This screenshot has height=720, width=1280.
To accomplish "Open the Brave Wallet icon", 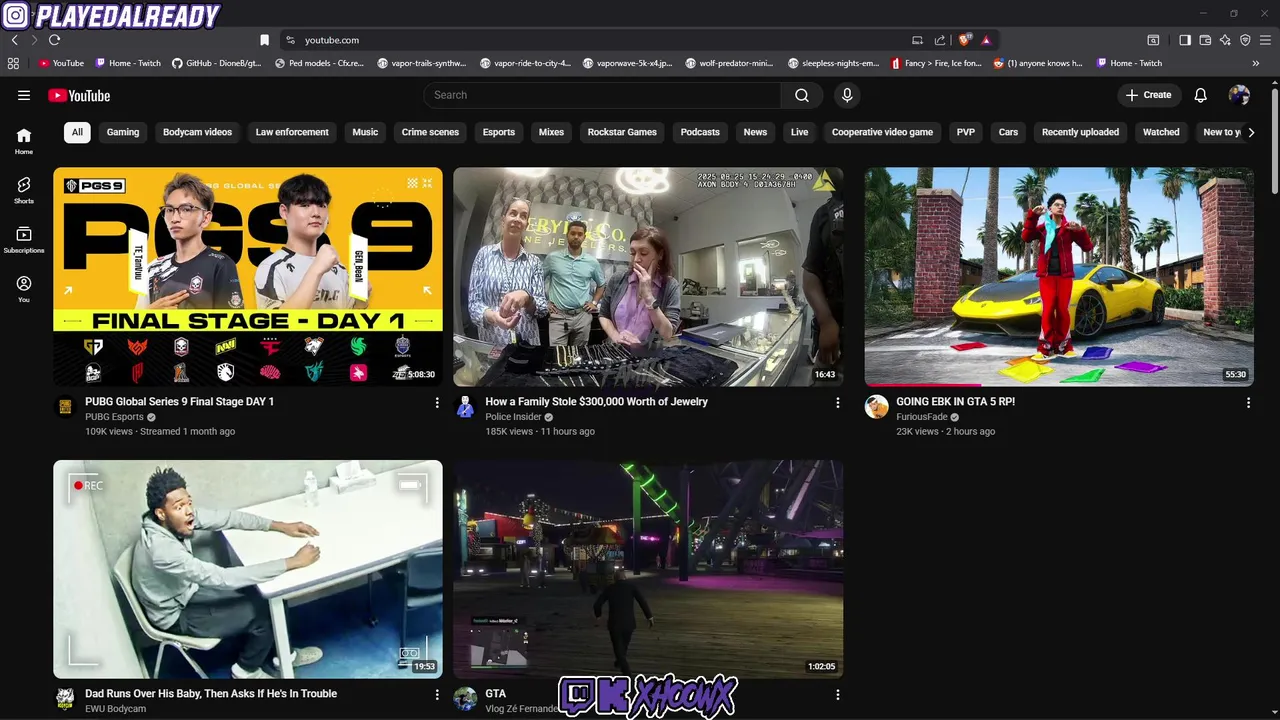I will tap(1205, 40).
